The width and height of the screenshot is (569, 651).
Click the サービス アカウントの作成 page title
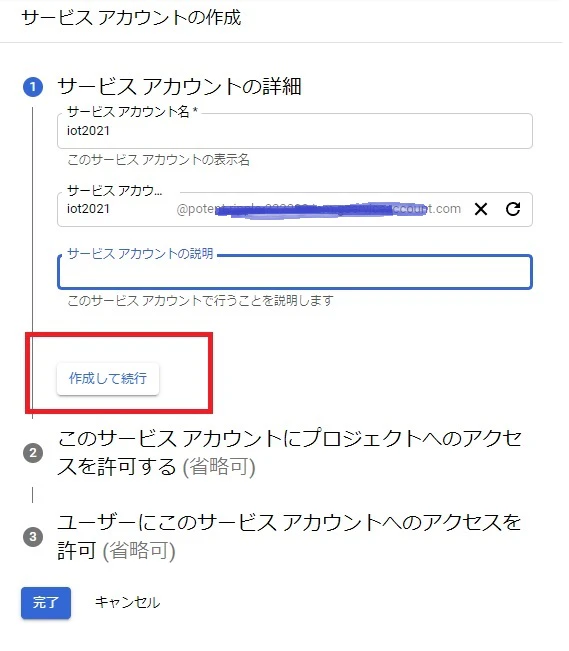coord(131,18)
